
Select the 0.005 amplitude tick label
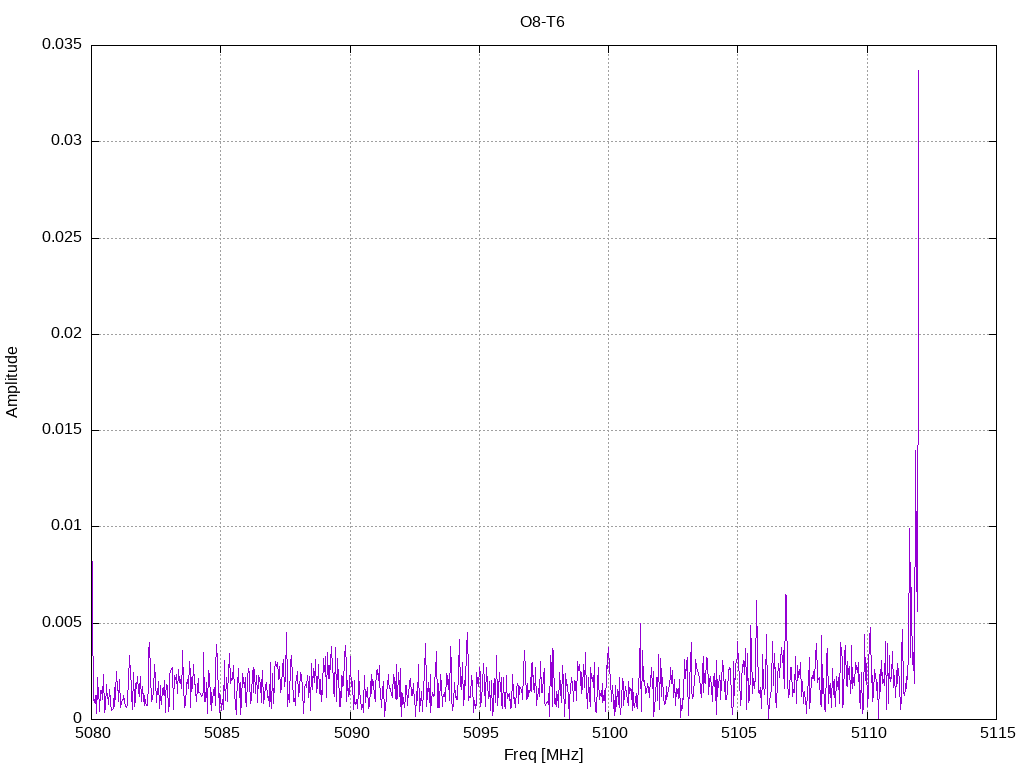click(x=61, y=622)
